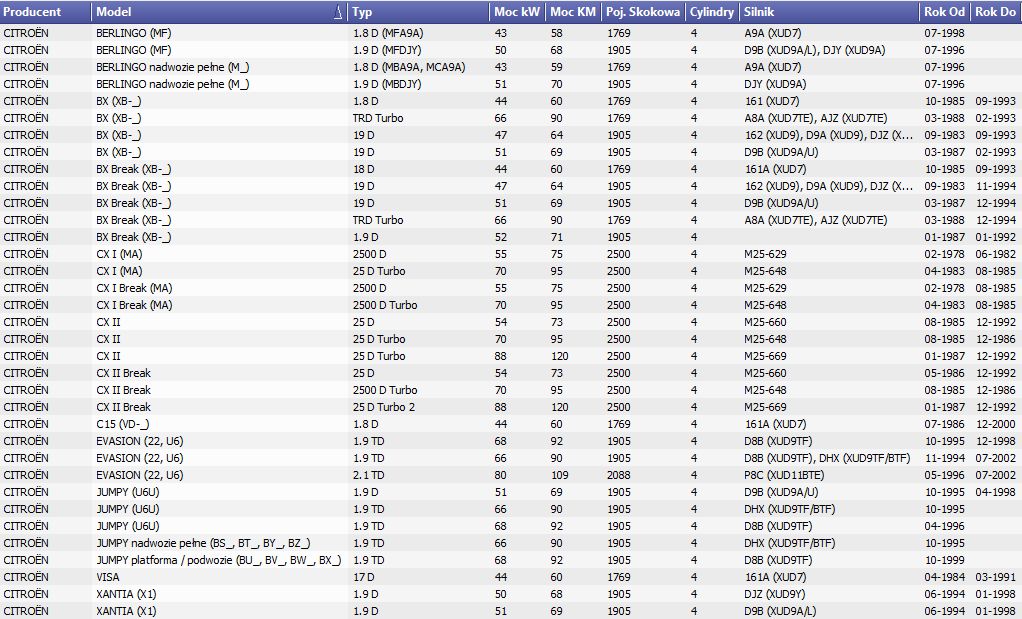This screenshot has width=1022, height=619.
Task: Click Moc KM value 71
Action: (556, 237)
